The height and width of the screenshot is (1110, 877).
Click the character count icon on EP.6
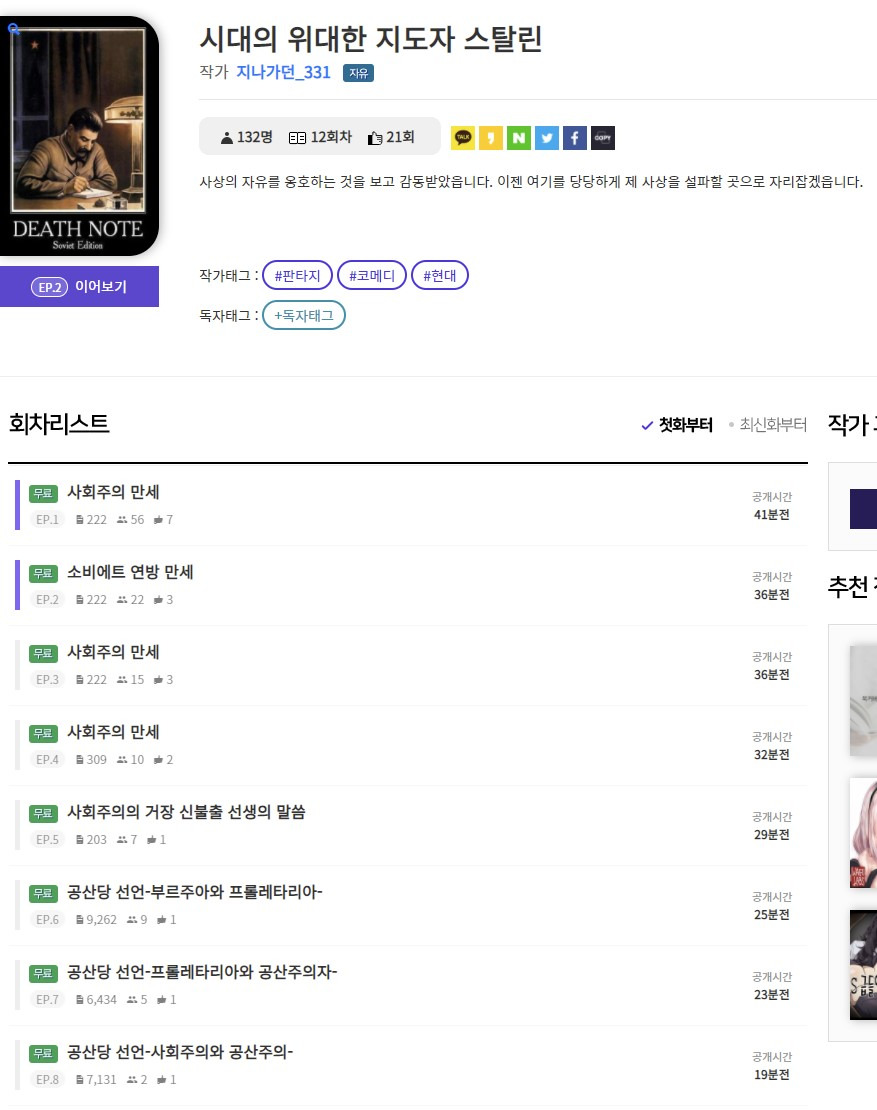80,920
